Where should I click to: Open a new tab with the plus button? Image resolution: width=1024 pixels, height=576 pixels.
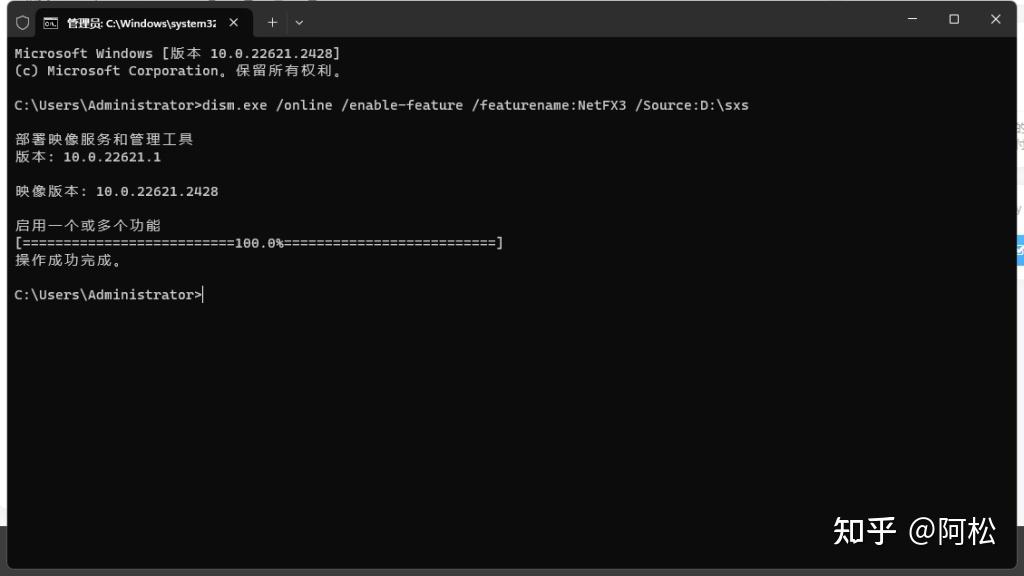[x=272, y=22]
